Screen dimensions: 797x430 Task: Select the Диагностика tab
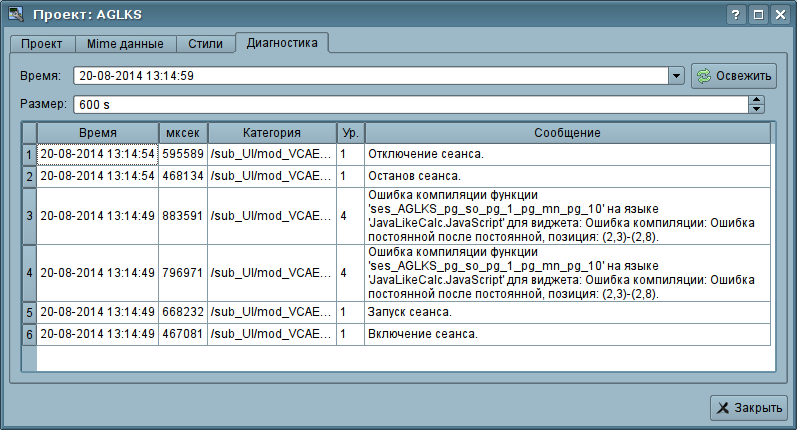click(x=282, y=43)
